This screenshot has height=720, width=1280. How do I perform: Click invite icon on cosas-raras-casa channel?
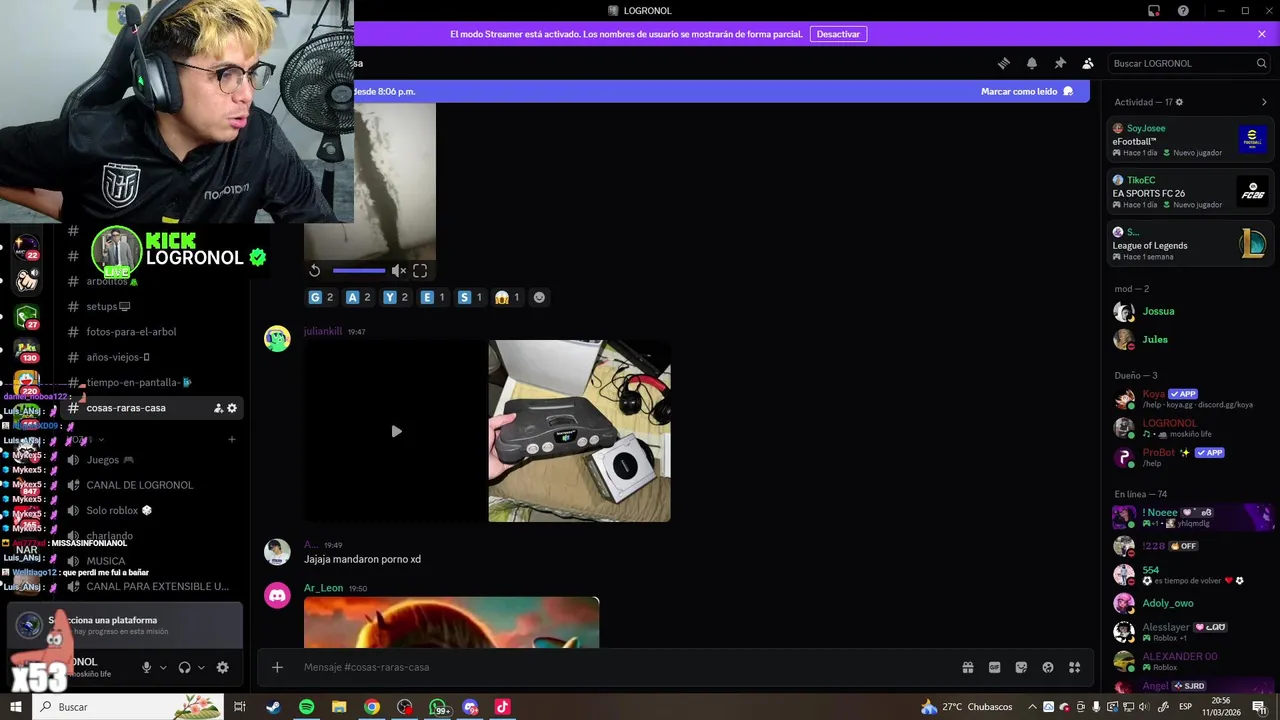tap(218, 408)
